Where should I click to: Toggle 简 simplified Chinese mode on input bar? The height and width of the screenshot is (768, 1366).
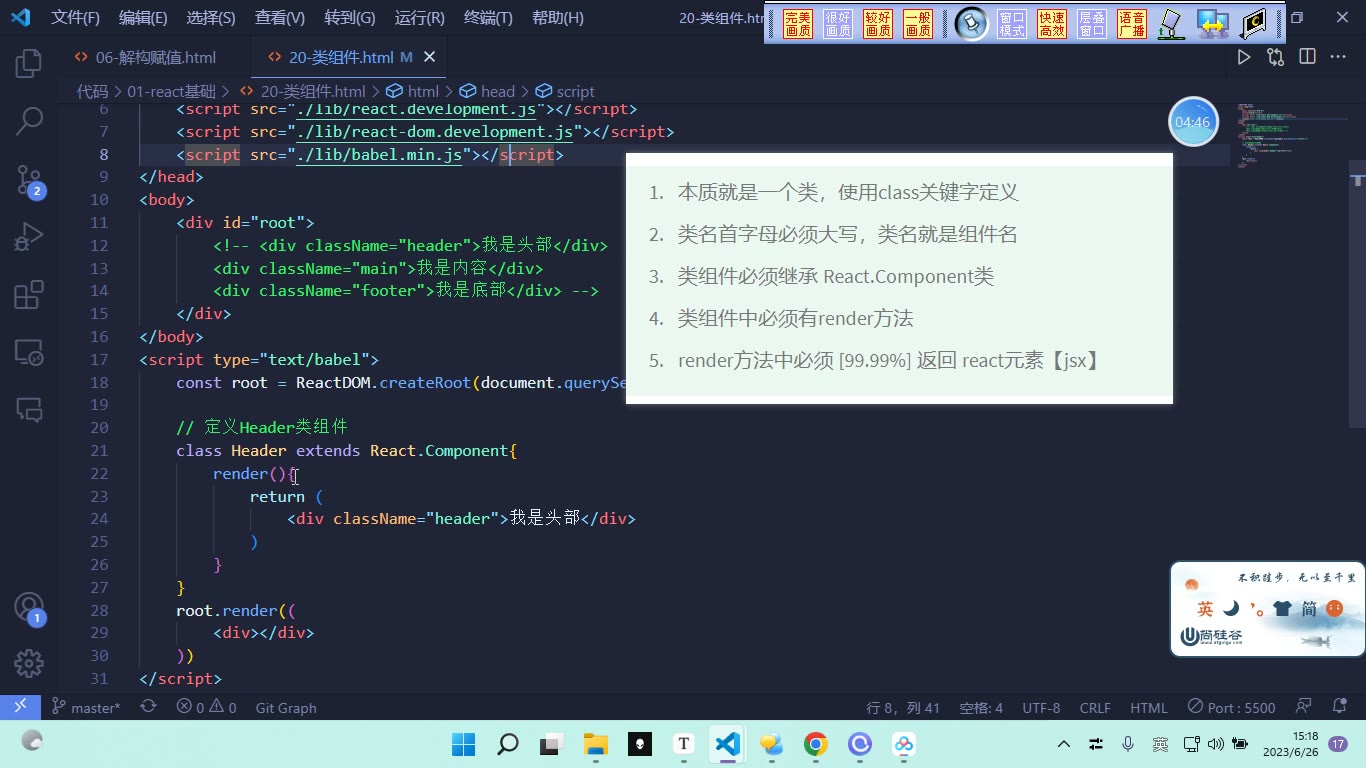[1309, 609]
